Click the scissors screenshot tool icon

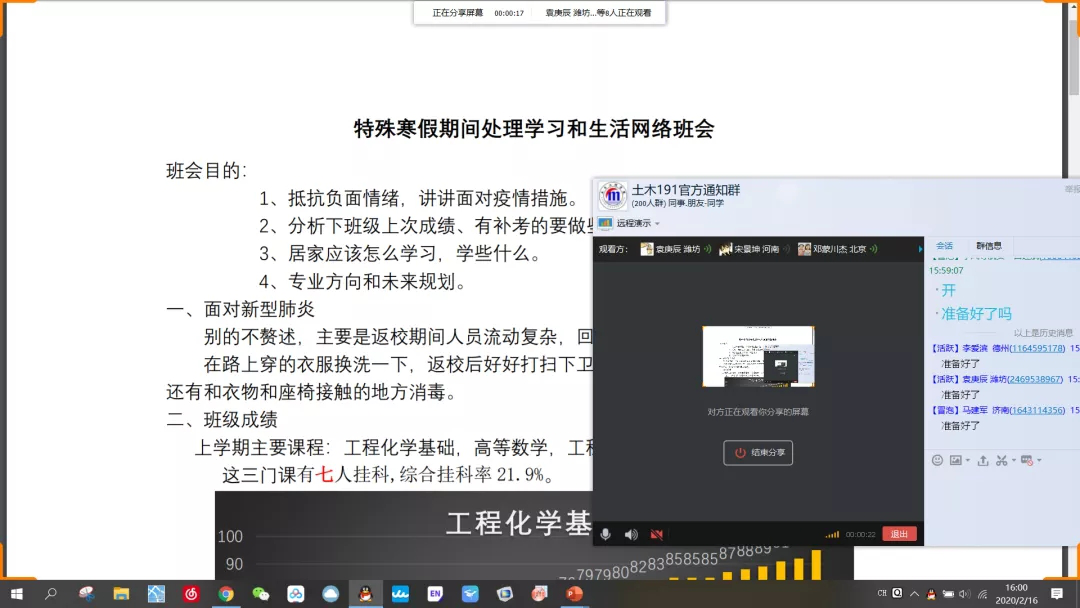point(1001,460)
